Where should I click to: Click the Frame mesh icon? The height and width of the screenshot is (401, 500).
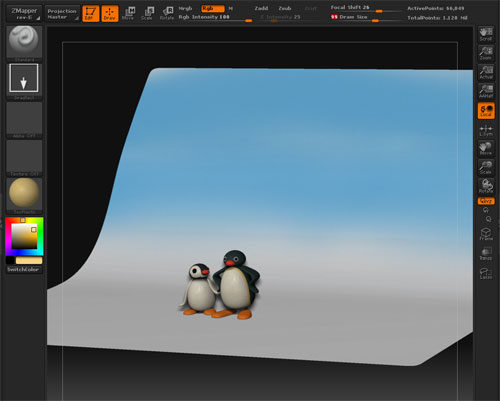pyautogui.click(x=486, y=234)
